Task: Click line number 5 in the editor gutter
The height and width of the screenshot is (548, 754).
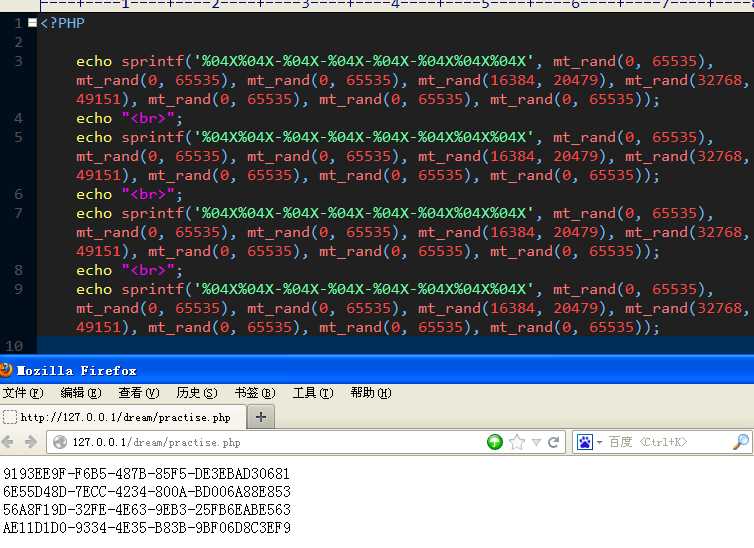Action: pyautogui.click(x=18, y=137)
